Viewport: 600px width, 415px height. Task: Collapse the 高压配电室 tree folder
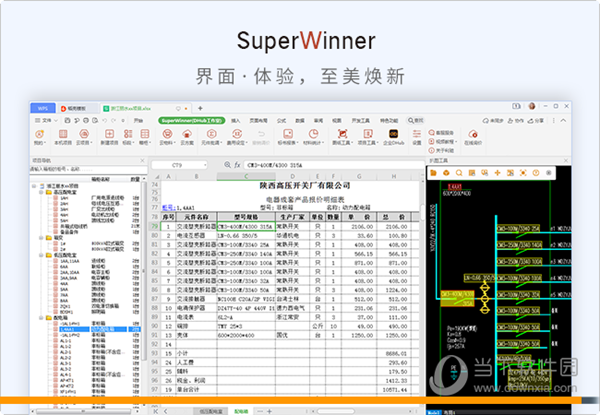pyautogui.click(x=43, y=192)
